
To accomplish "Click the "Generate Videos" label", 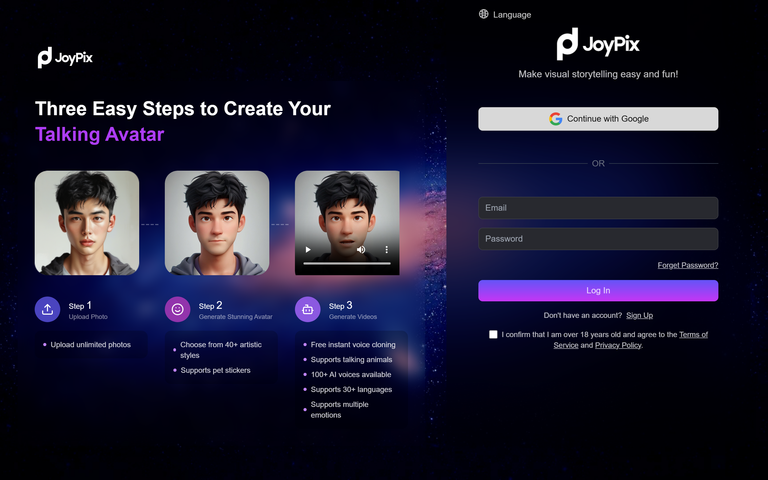I will pyautogui.click(x=353, y=317).
